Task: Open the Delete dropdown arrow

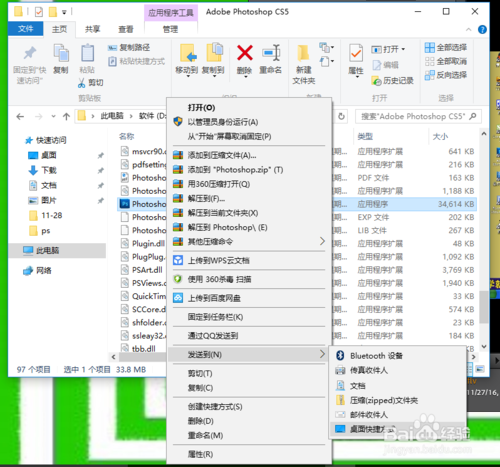Action: click(x=246, y=77)
